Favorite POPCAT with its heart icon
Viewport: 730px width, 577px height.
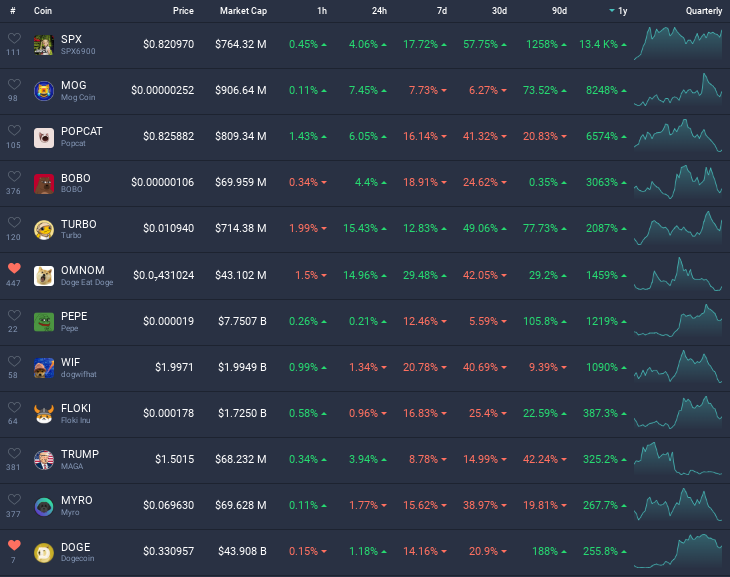tap(14, 130)
